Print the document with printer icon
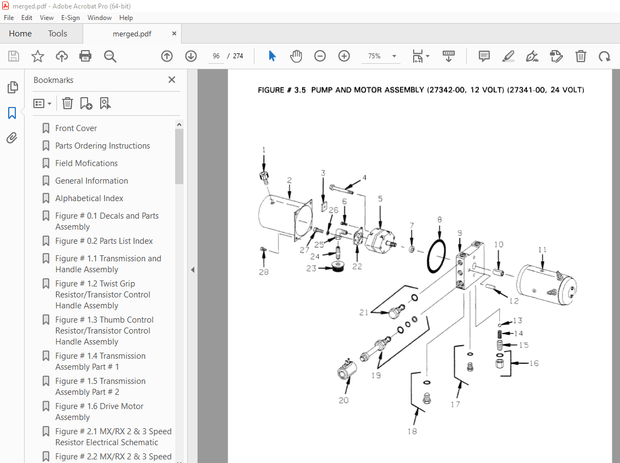This screenshot has height=463, width=620. [x=85, y=56]
